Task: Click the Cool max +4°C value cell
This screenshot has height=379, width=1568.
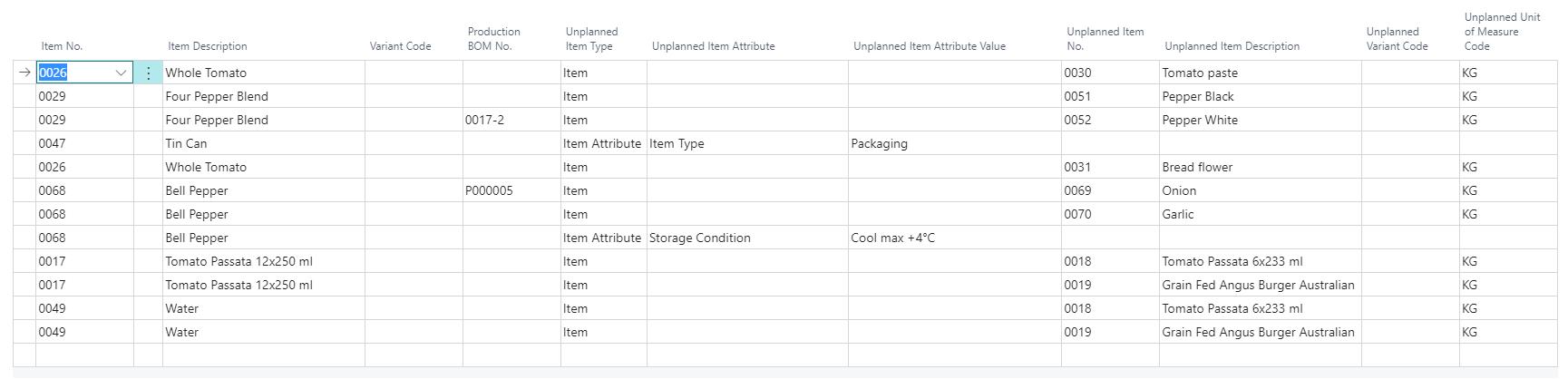Action: (x=953, y=238)
